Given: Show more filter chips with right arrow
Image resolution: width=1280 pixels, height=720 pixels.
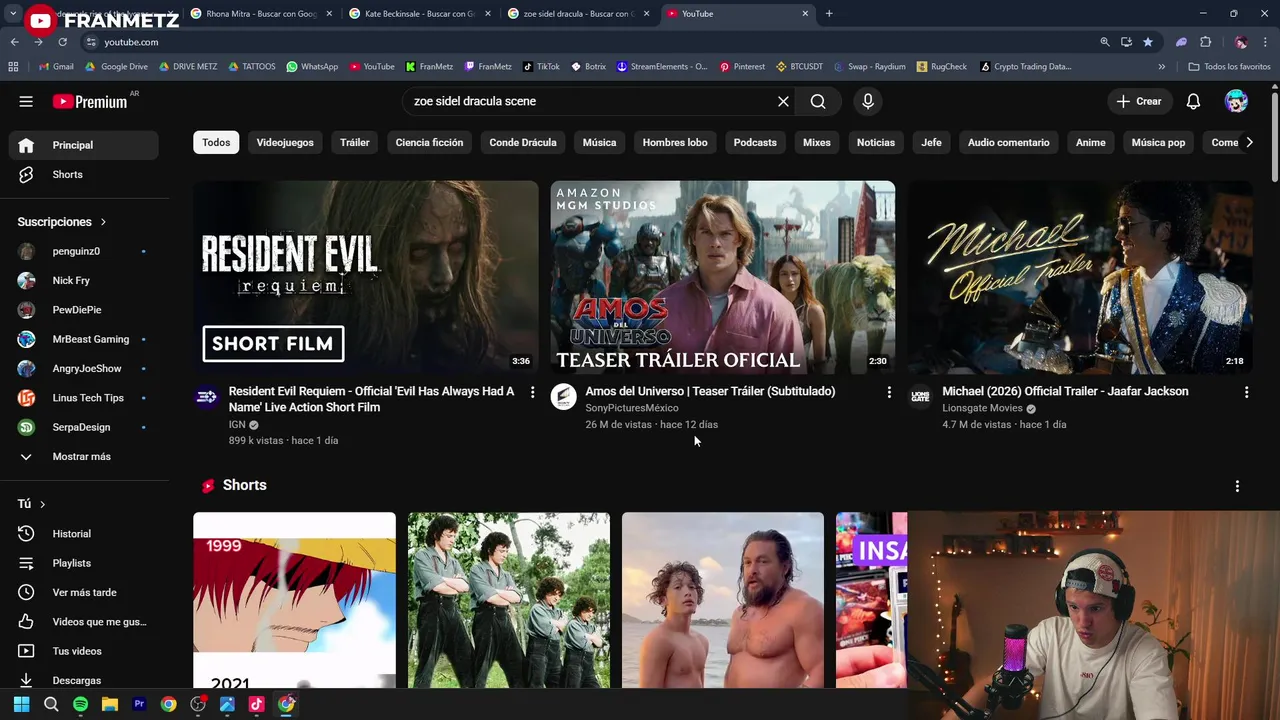Looking at the screenshot, I should click(1249, 142).
